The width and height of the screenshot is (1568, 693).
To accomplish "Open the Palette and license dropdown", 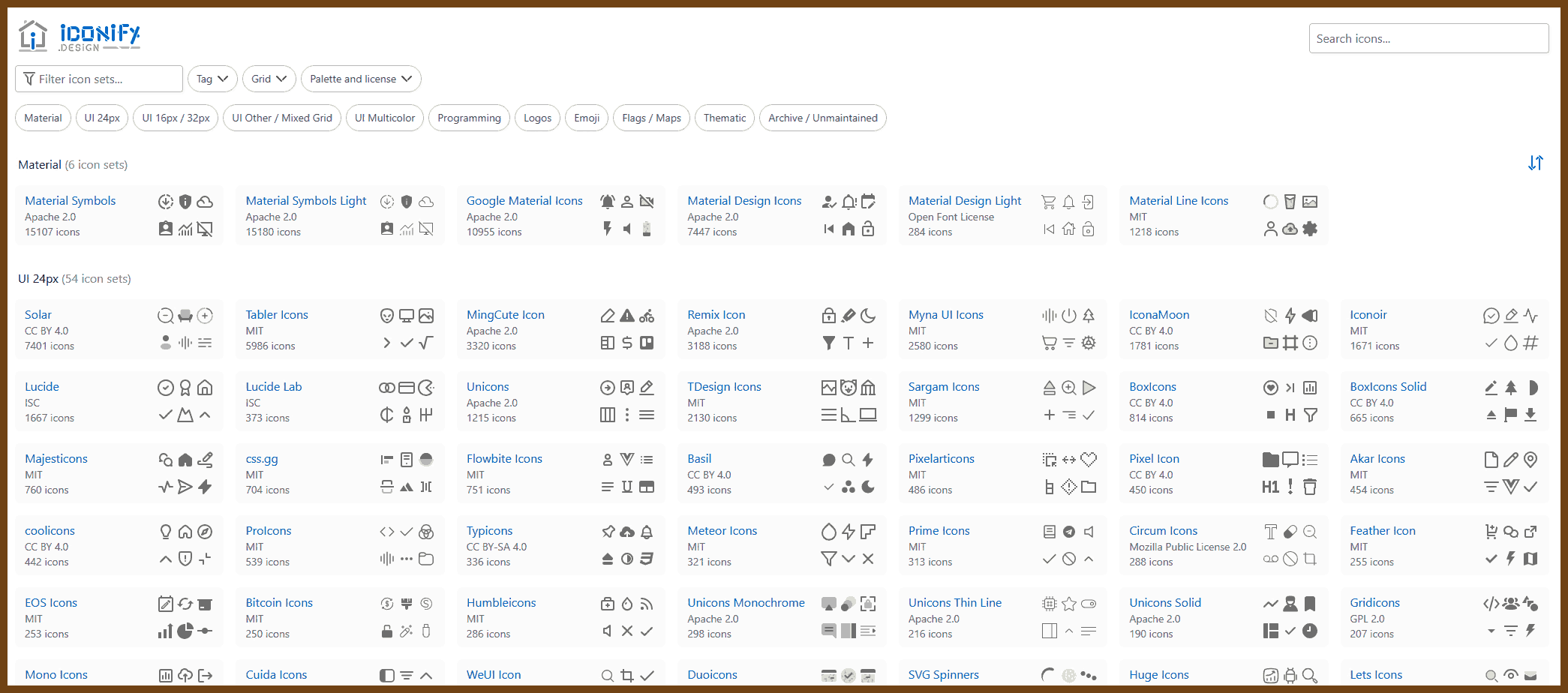I will [x=361, y=79].
